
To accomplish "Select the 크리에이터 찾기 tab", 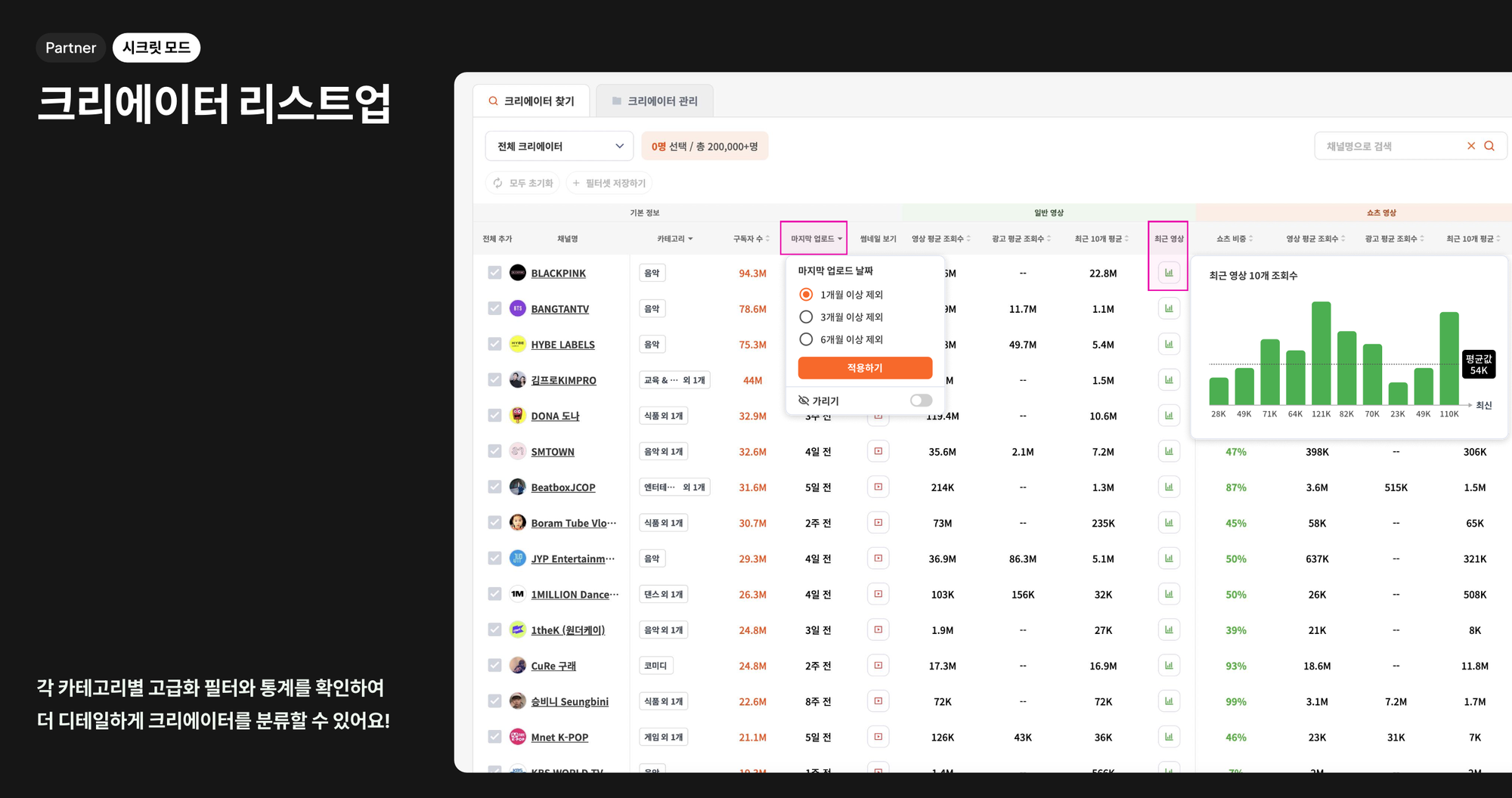I will 531,100.
